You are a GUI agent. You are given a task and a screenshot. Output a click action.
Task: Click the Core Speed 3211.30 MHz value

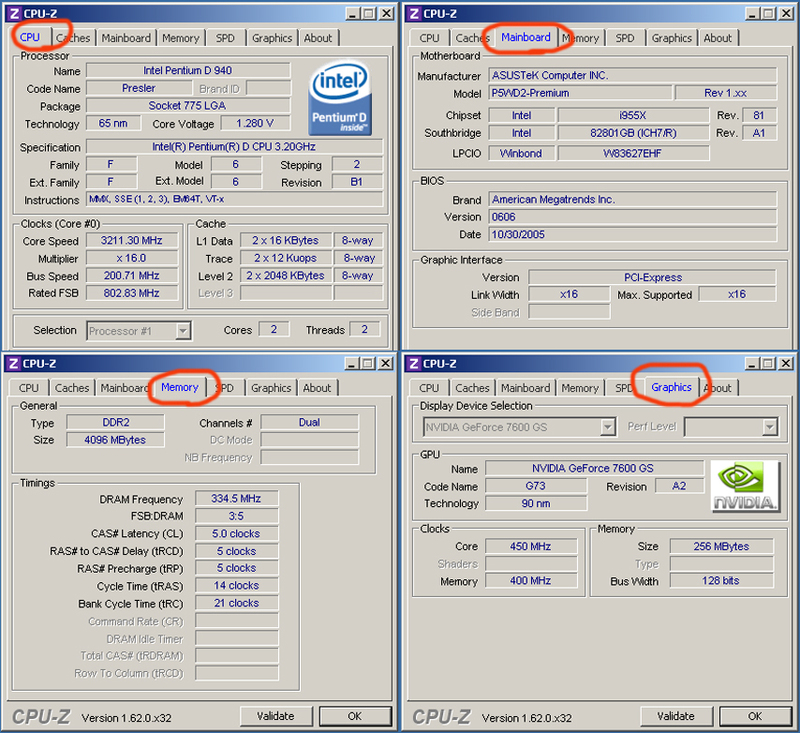point(132,240)
